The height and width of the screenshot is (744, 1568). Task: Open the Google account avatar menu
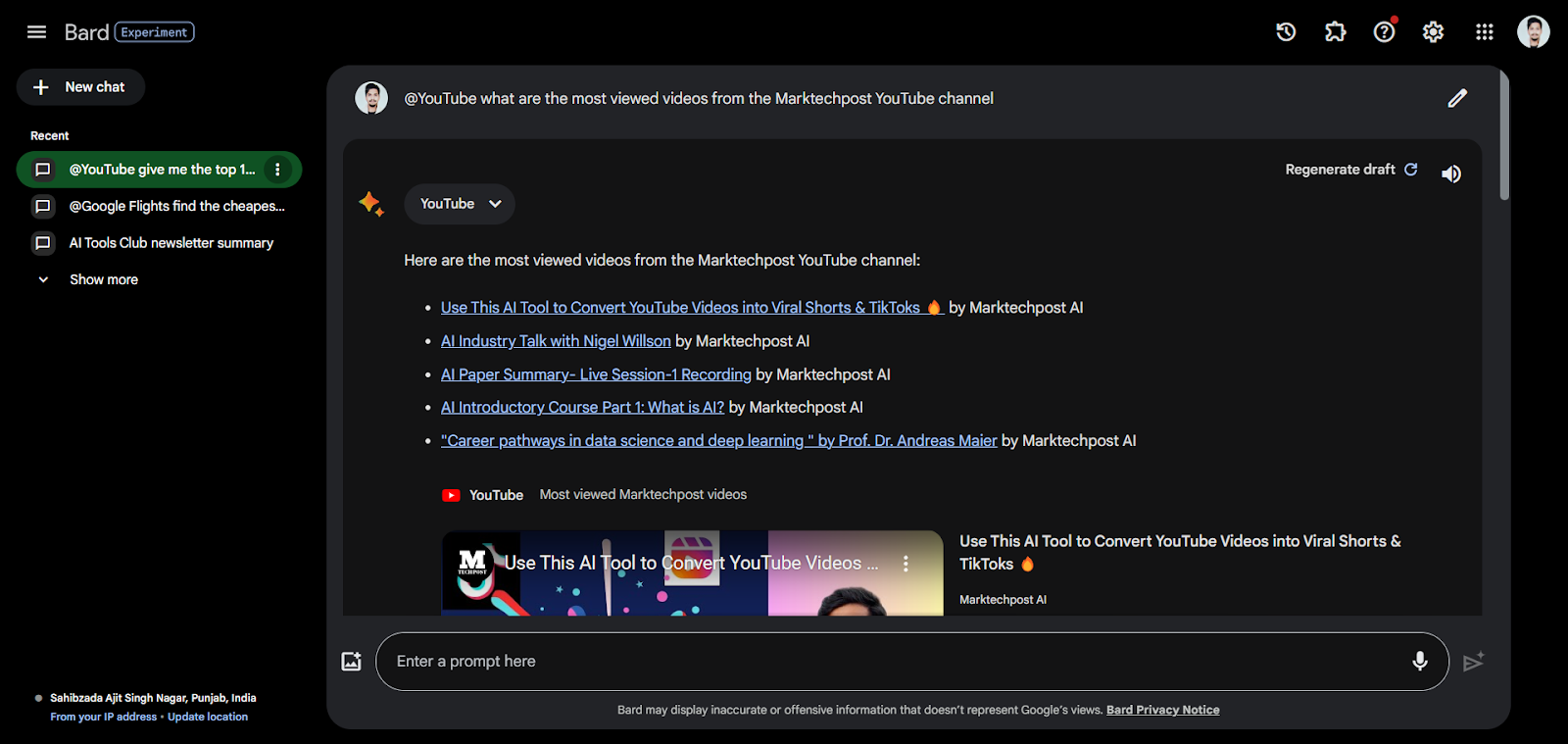[x=1534, y=31]
